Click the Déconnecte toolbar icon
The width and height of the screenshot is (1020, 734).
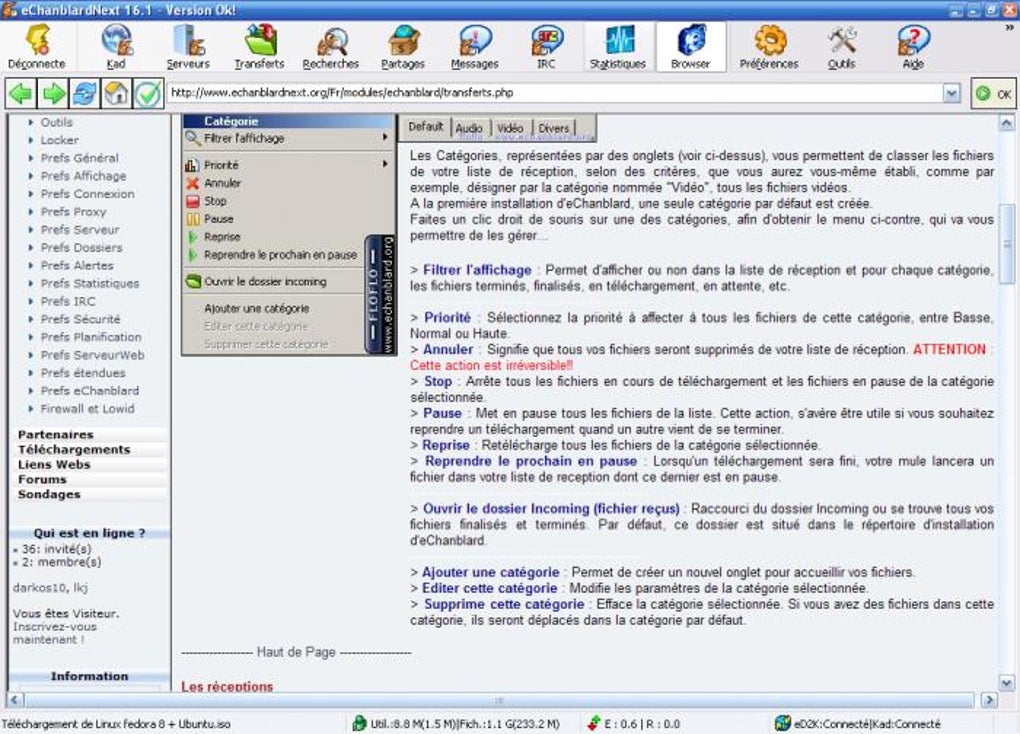pyautogui.click(x=36, y=46)
